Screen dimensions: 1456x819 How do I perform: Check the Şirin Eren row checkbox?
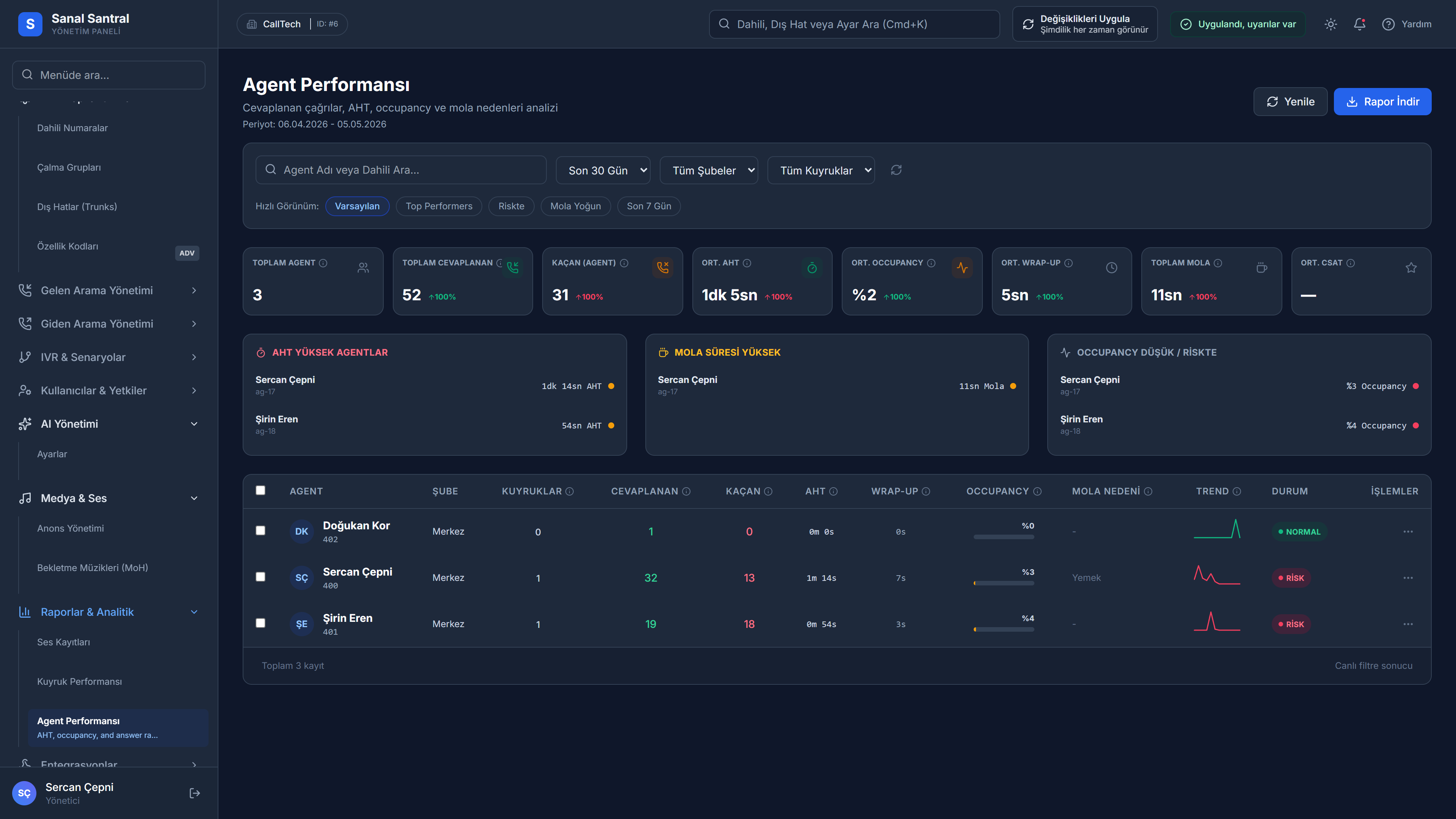[x=260, y=623]
